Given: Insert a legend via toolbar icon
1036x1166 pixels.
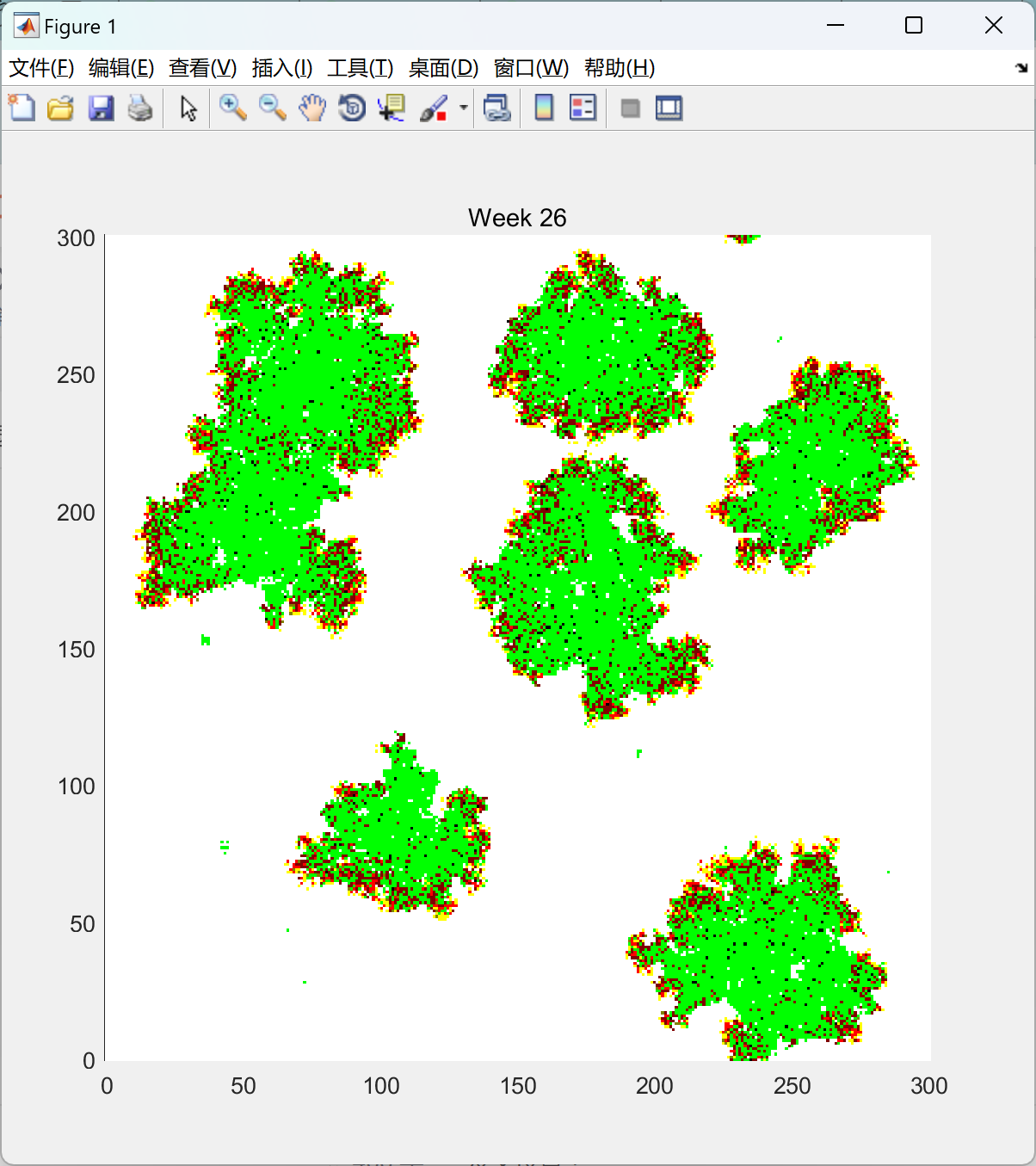Looking at the screenshot, I should tap(583, 108).
